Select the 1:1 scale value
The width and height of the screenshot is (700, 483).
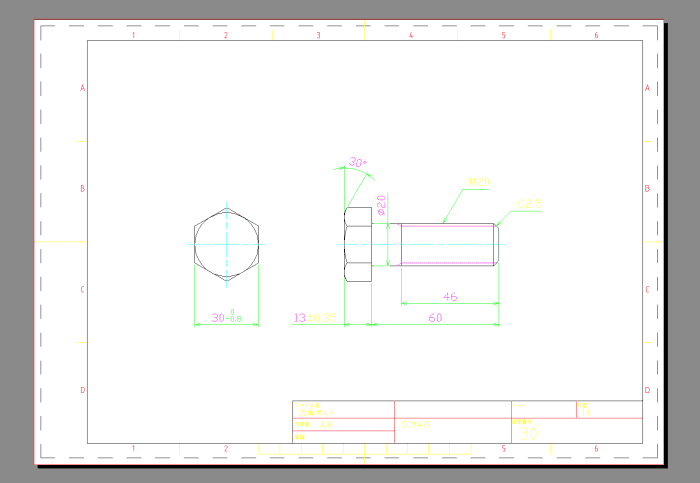point(585,413)
